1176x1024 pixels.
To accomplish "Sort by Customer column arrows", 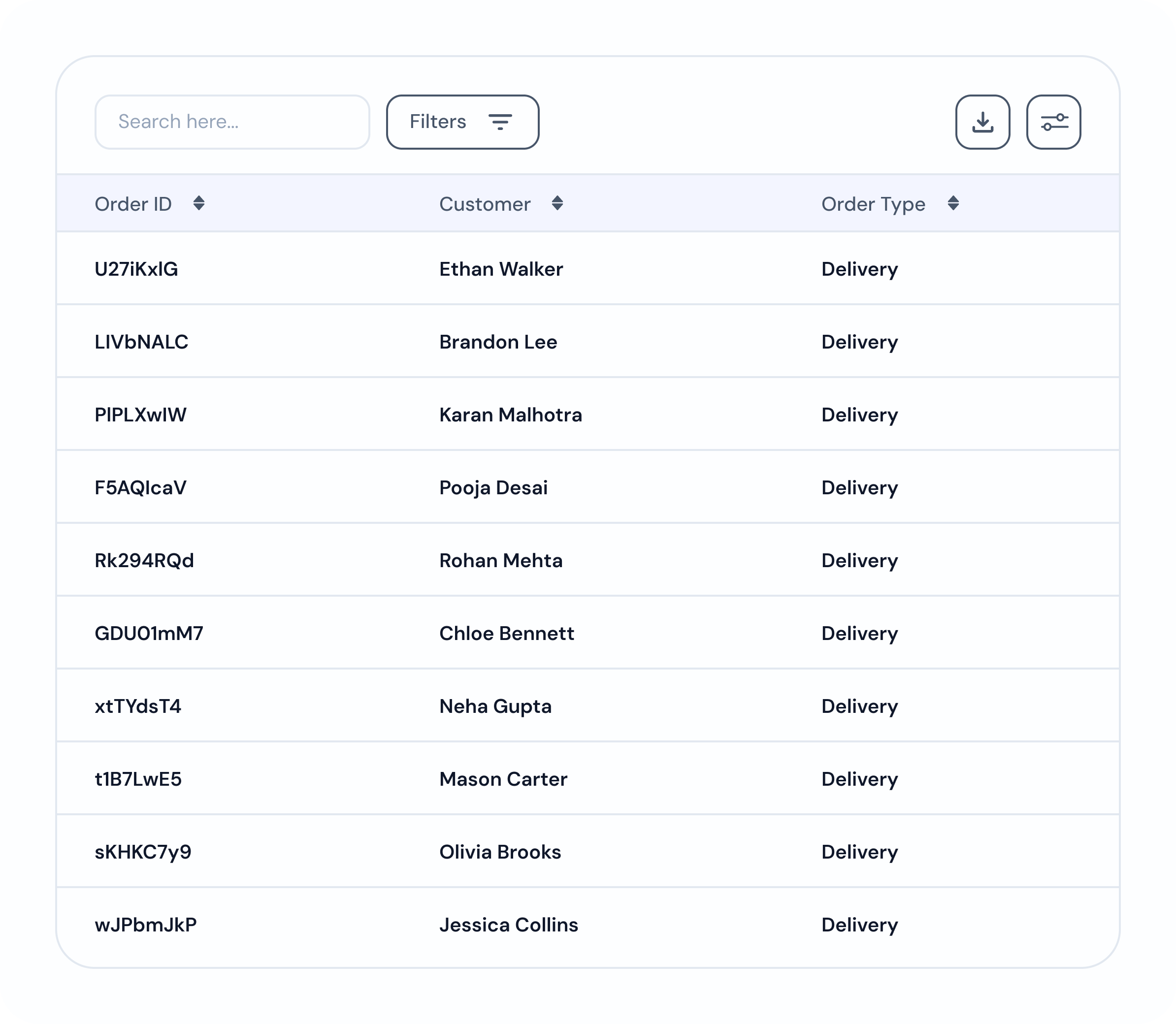I will pyautogui.click(x=557, y=203).
